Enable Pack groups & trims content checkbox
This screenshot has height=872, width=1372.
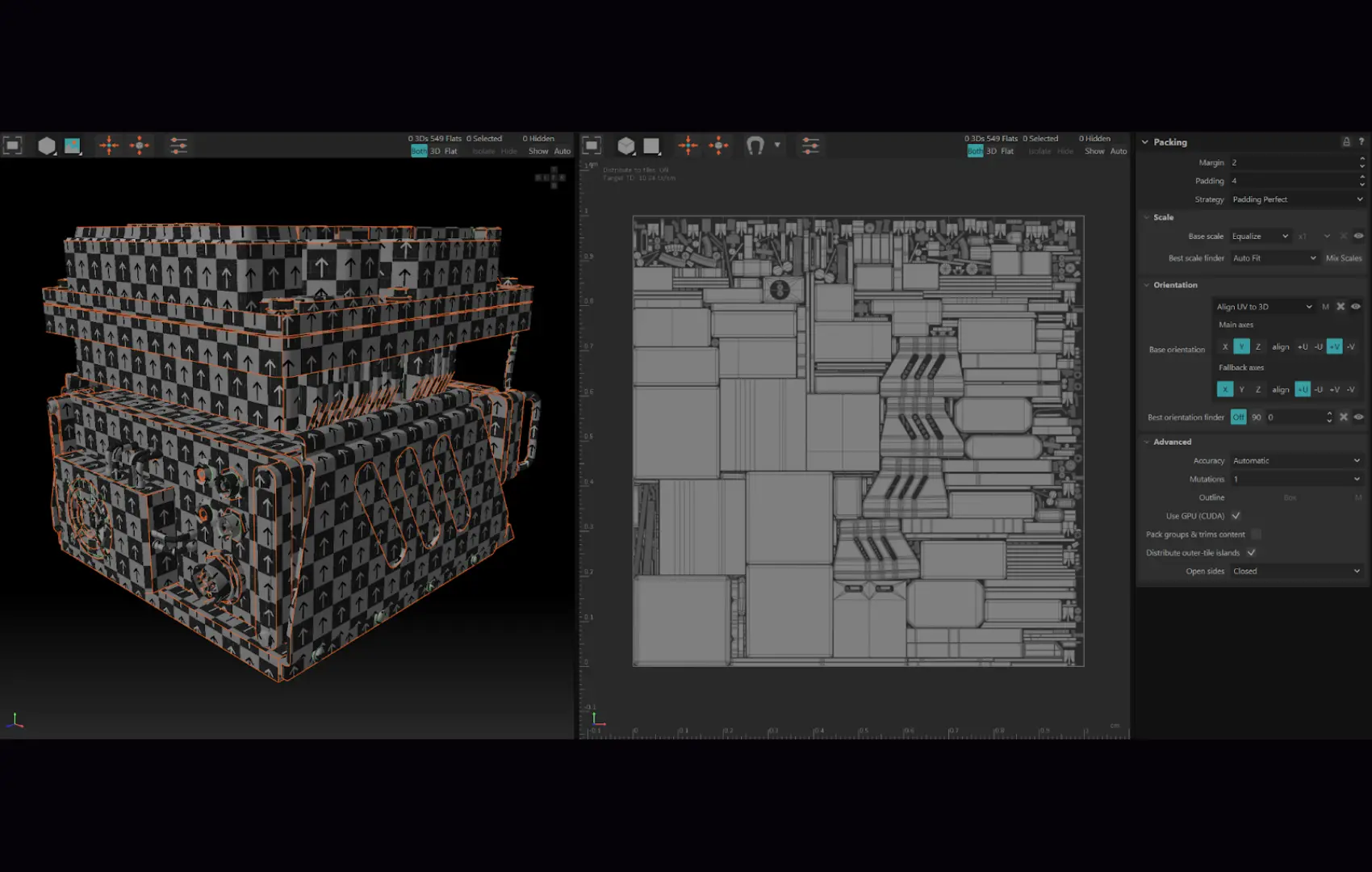(x=1256, y=535)
